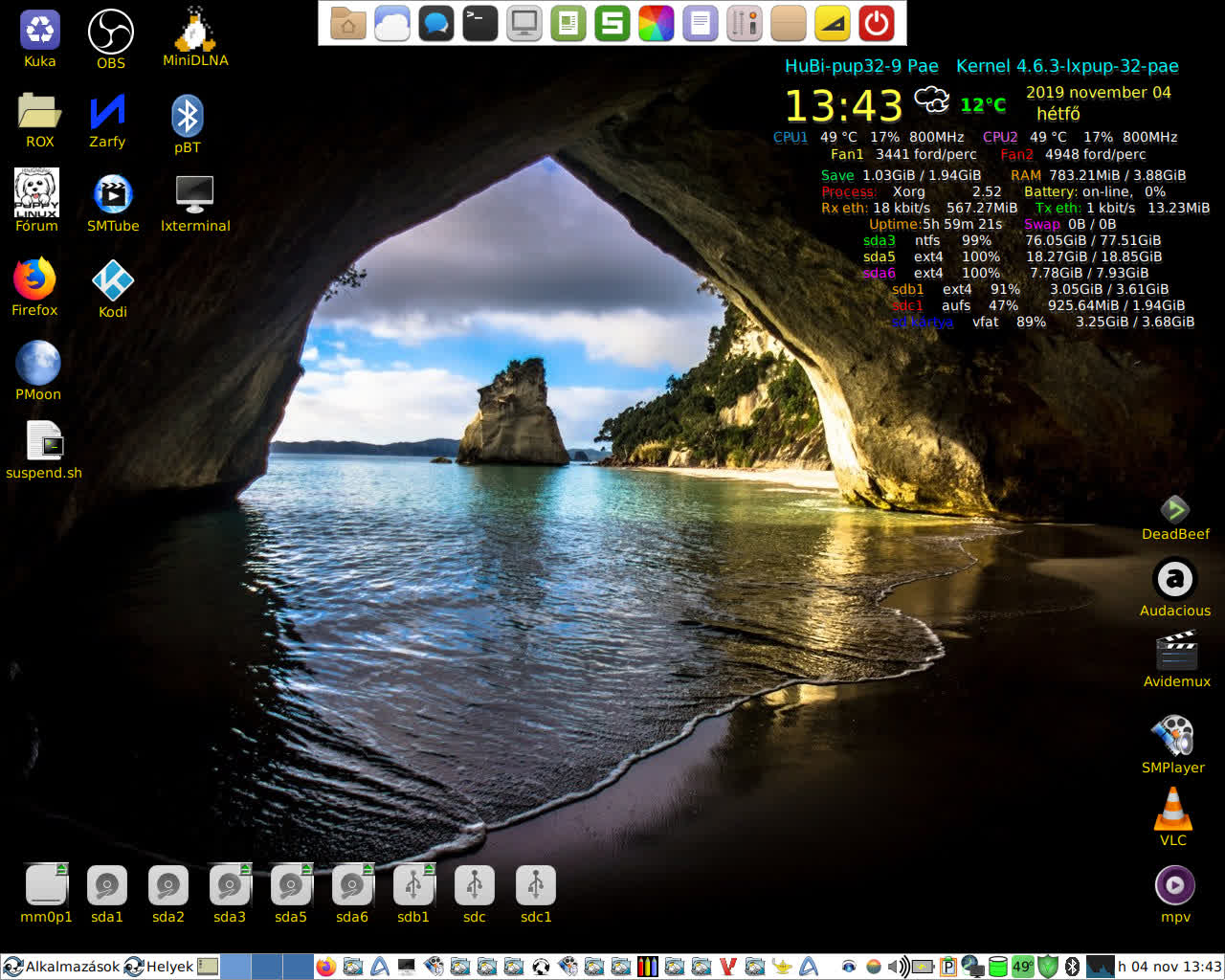The height and width of the screenshot is (980, 1225).
Task: Click the show desktop taskbar button
Action: click(x=208, y=967)
